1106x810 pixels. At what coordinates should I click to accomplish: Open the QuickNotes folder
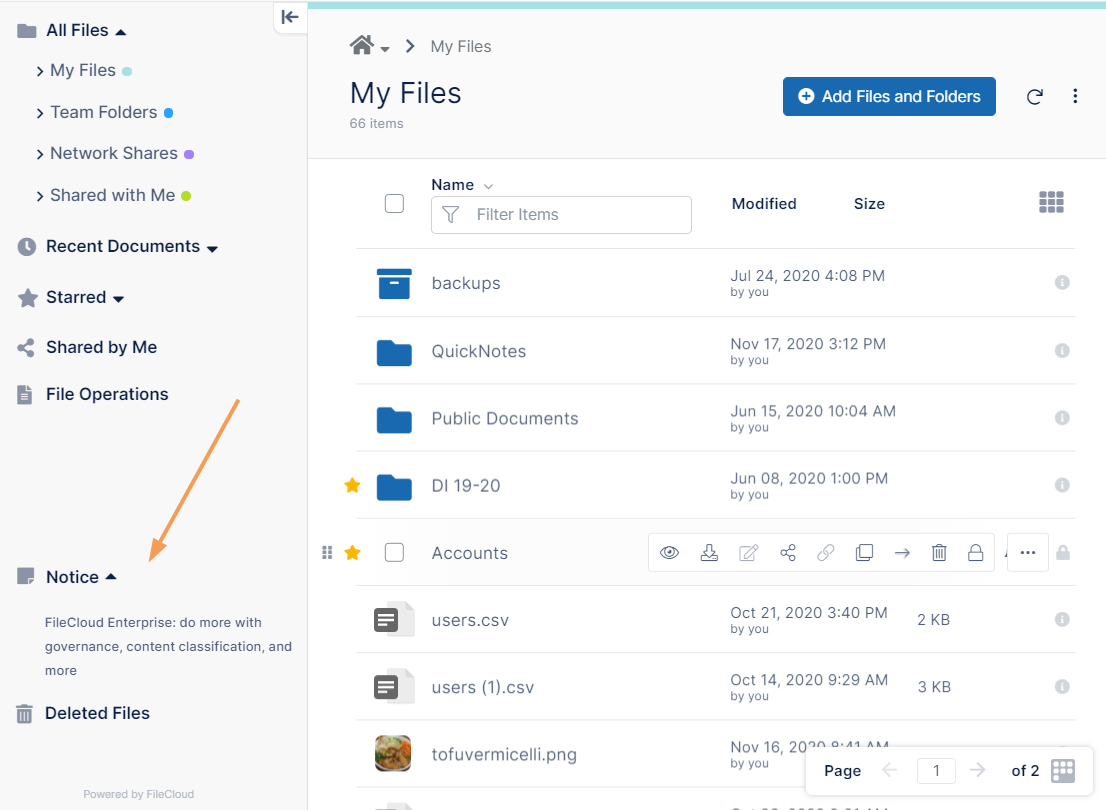coord(478,351)
